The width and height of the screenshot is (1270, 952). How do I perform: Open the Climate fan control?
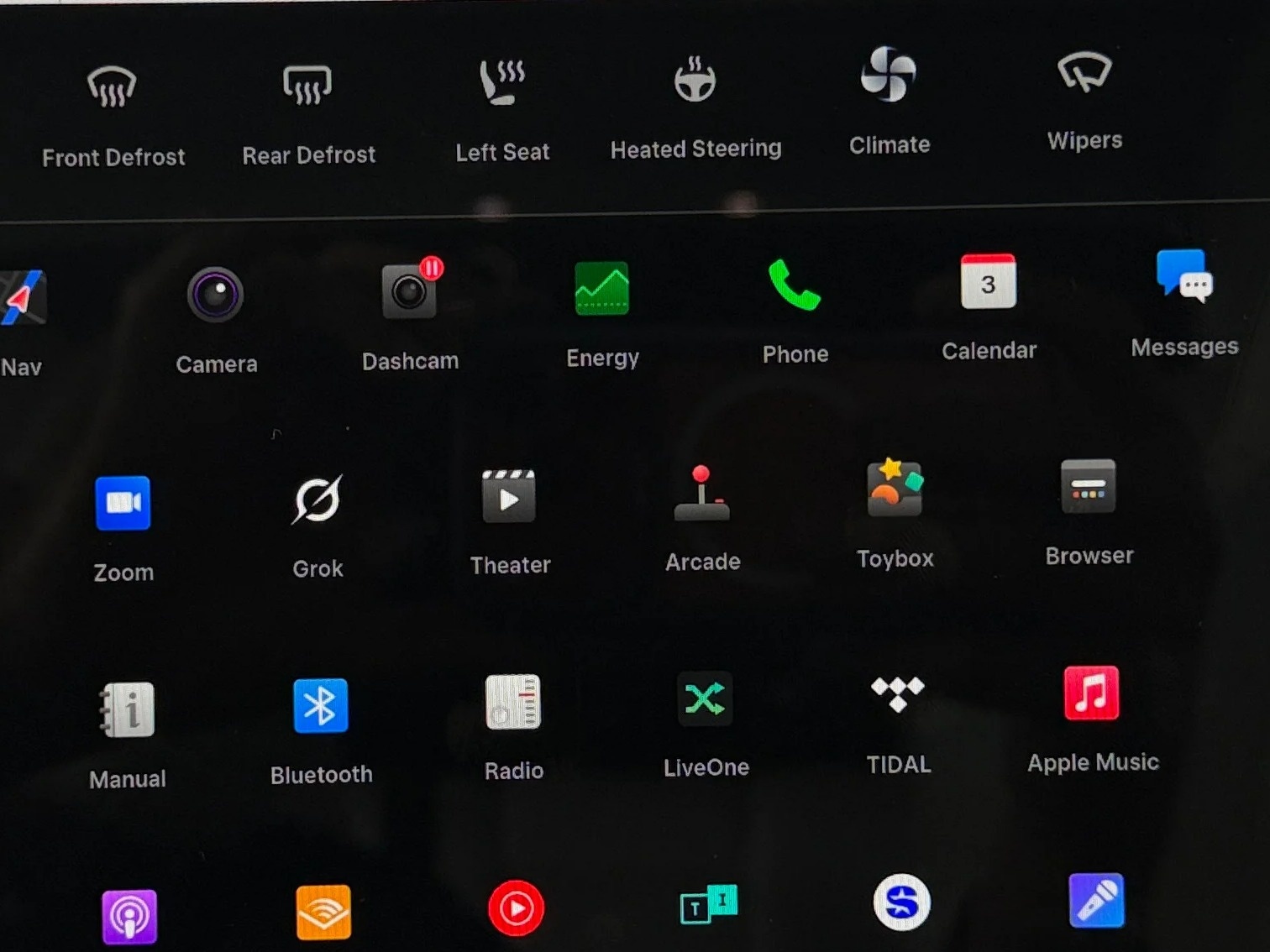[888, 74]
